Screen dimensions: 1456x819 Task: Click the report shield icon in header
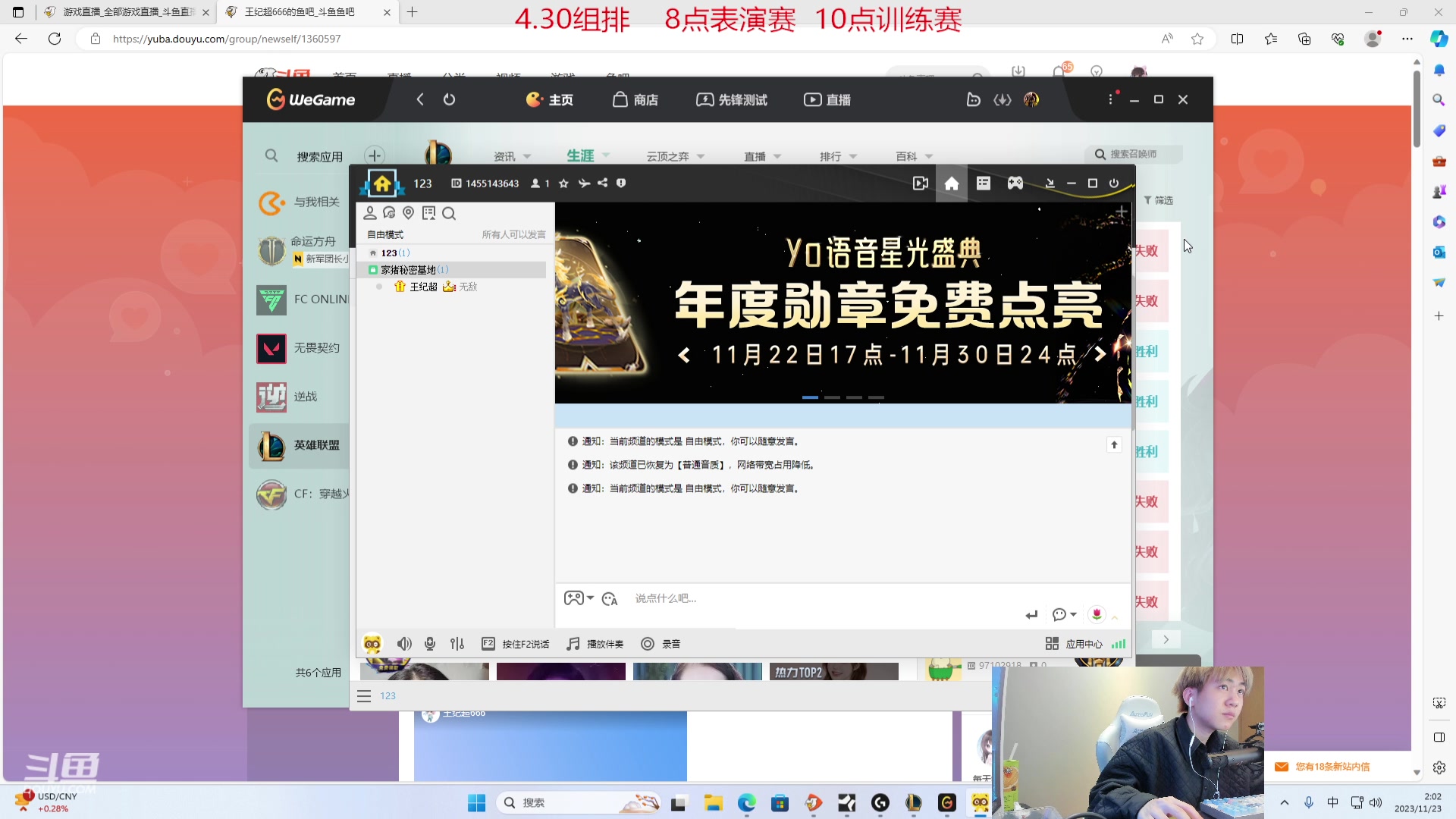[621, 184]
